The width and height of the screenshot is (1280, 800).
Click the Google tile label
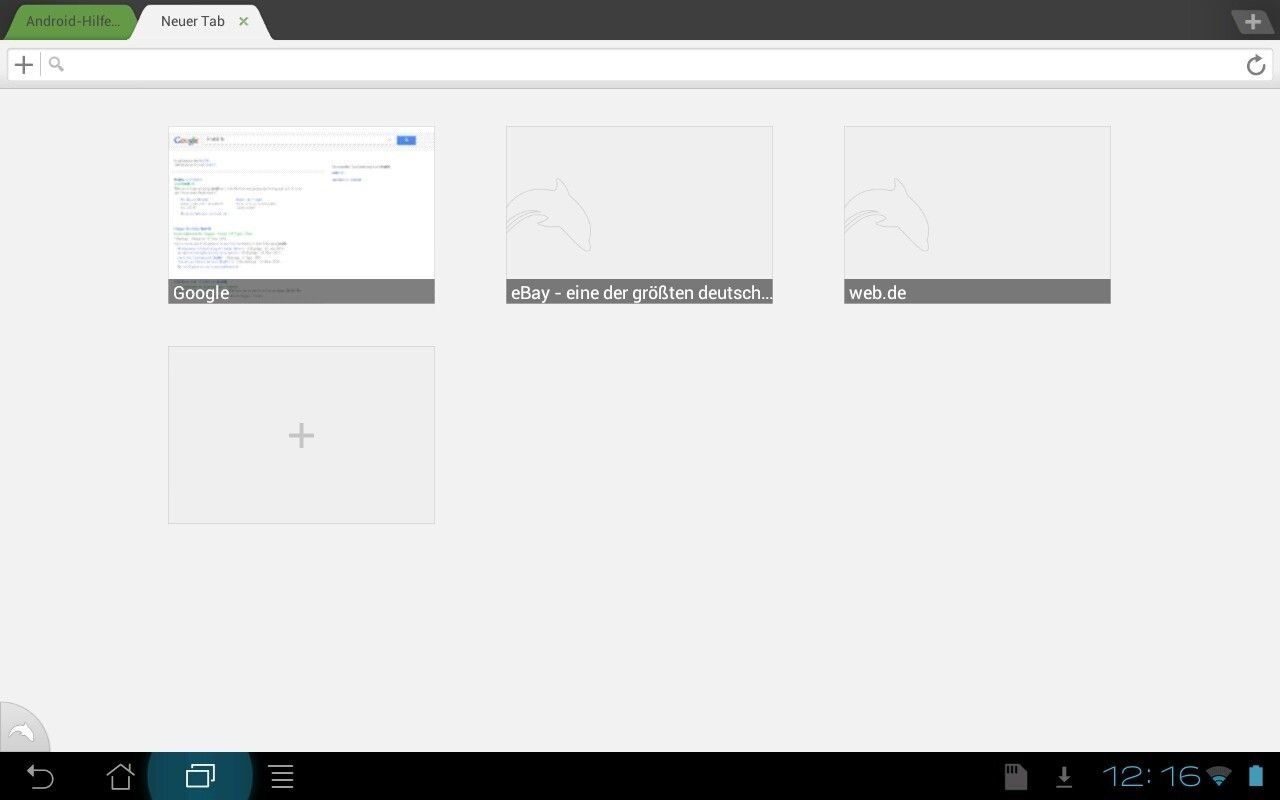click(201, 293)
